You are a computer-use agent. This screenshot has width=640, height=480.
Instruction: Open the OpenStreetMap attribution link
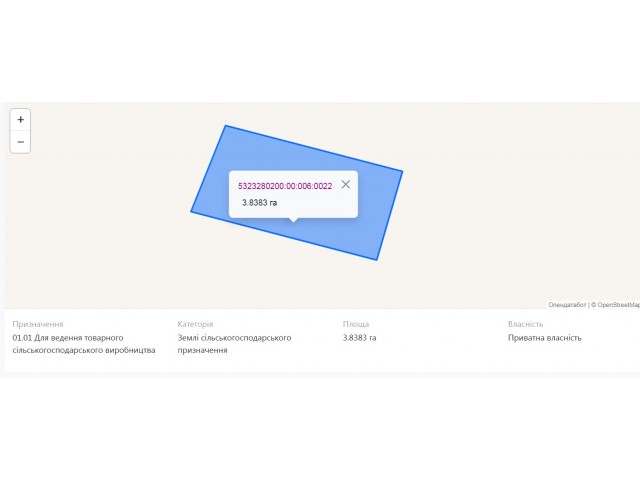click(x=618, y=305)
